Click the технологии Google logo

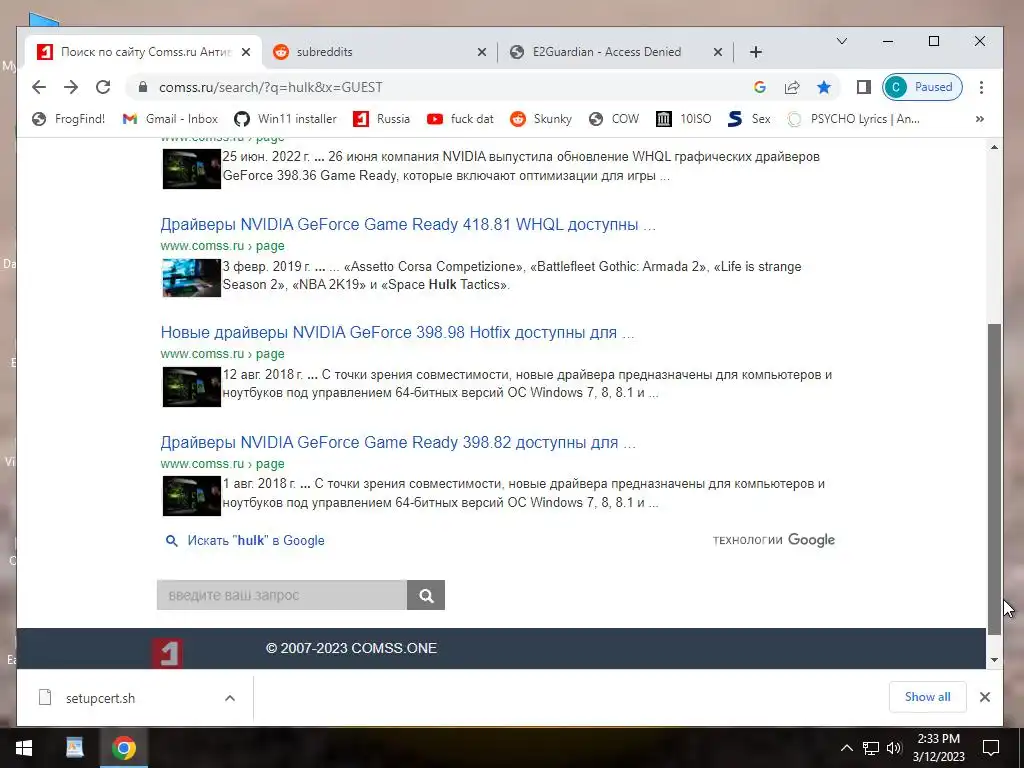pos(774,539)
